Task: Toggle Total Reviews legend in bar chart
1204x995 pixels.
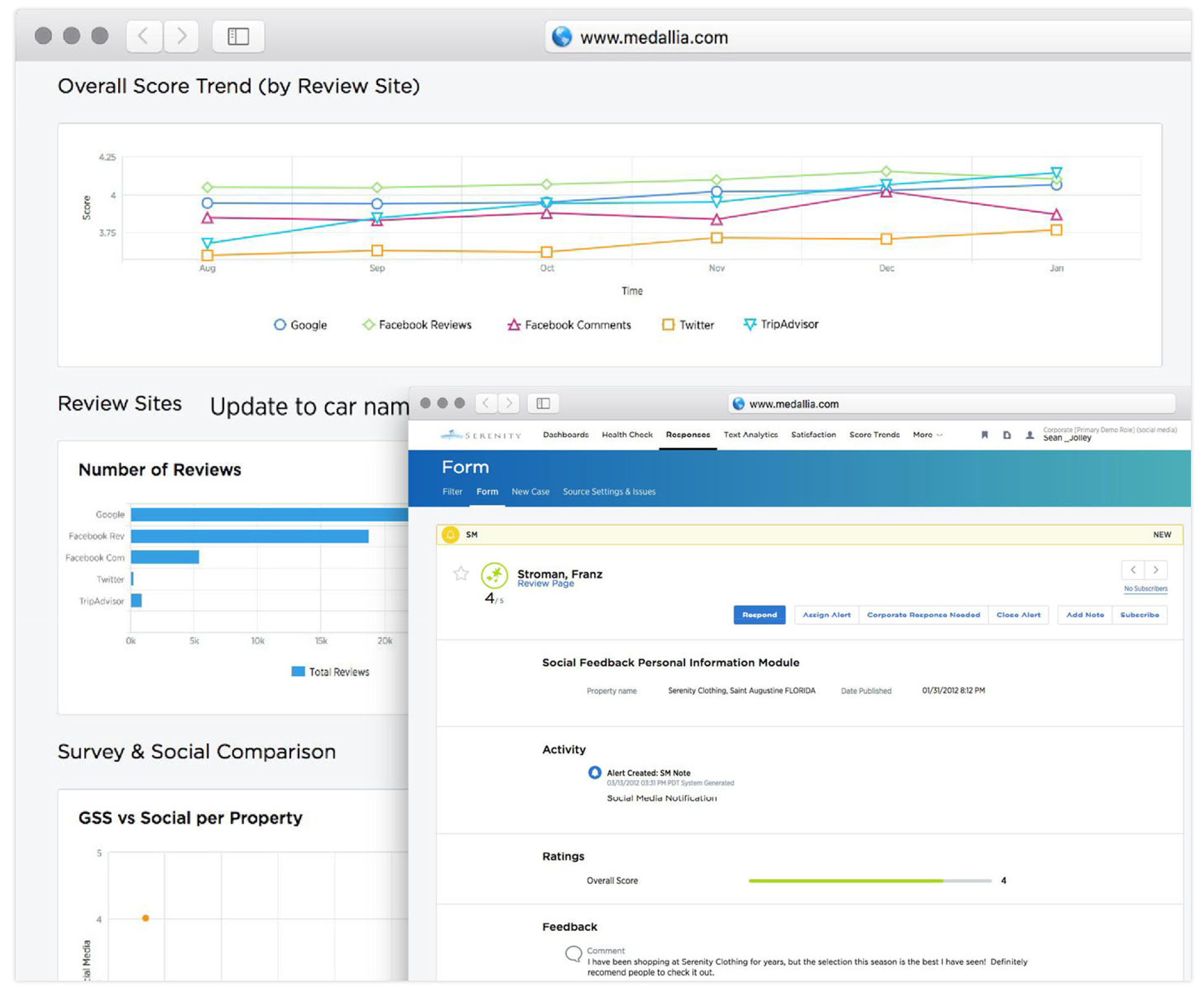Action: pos(330,672)
